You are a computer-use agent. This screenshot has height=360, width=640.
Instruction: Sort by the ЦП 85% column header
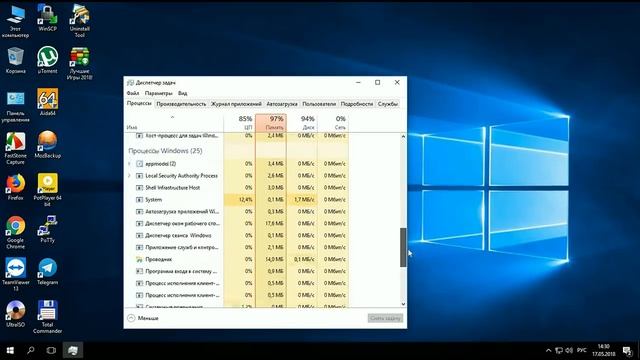tap(240, 122)
